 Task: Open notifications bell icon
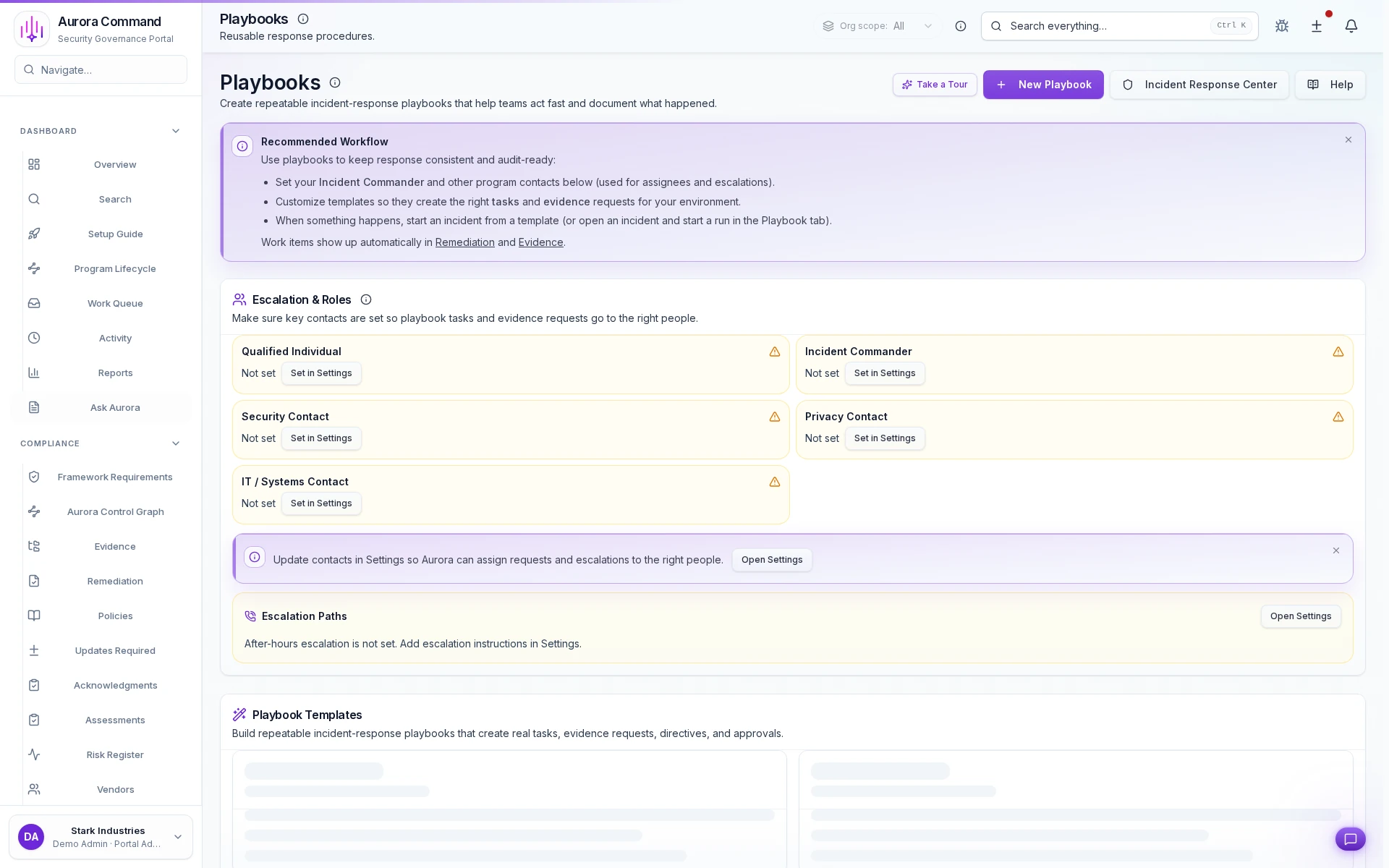pos(1351,26)
